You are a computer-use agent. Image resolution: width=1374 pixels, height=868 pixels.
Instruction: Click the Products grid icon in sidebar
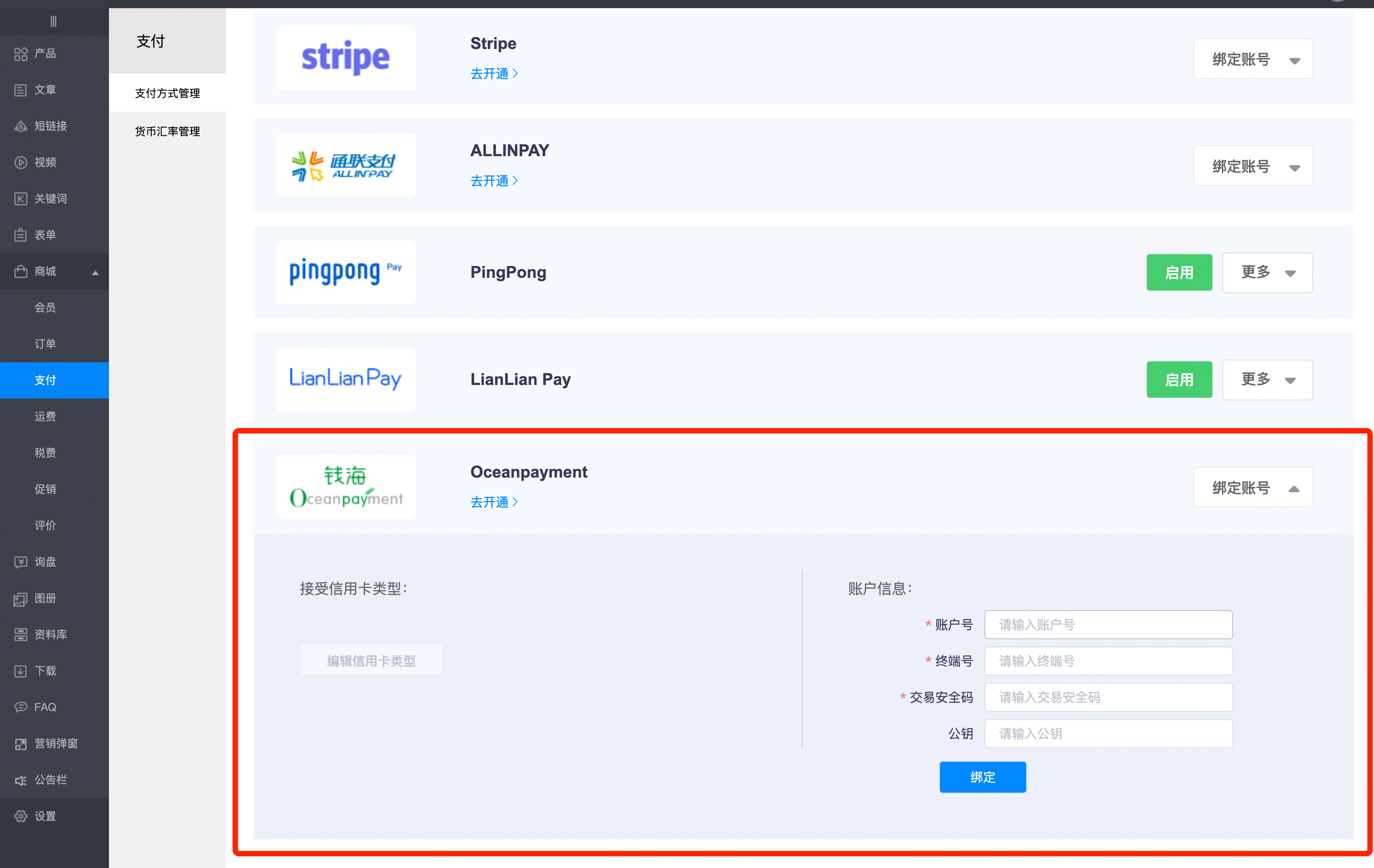20,54
